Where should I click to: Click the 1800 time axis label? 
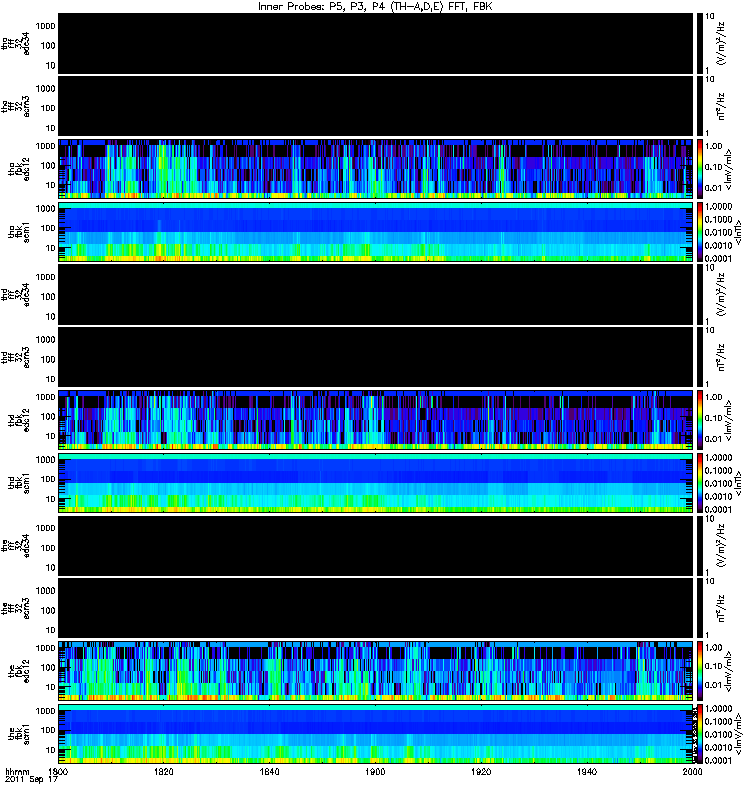58,771
